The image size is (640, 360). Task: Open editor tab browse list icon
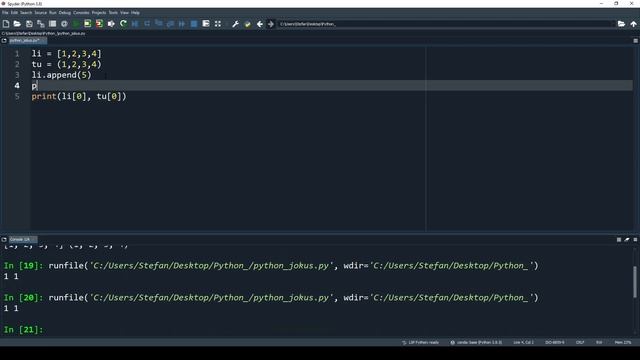click(4, 41)
